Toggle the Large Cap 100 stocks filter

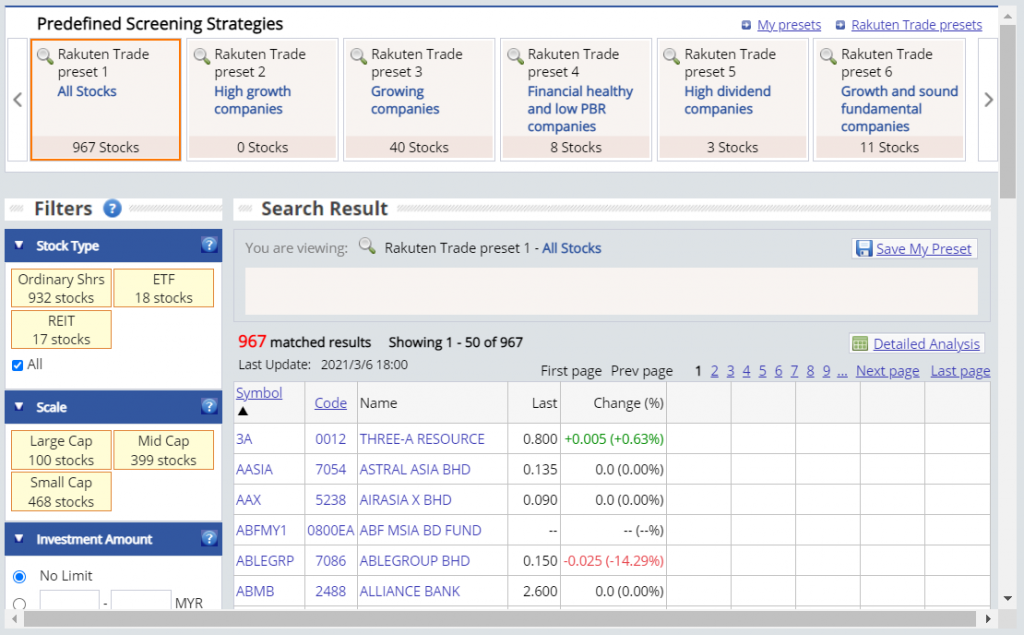coord(61,450)
